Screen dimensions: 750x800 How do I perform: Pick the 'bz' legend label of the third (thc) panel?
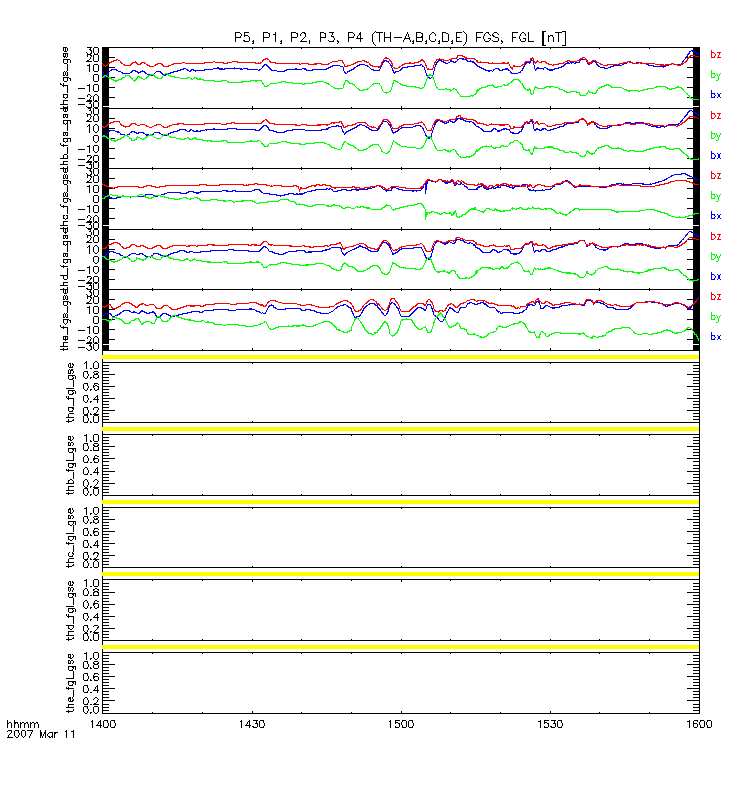click(x=715, y=176)
